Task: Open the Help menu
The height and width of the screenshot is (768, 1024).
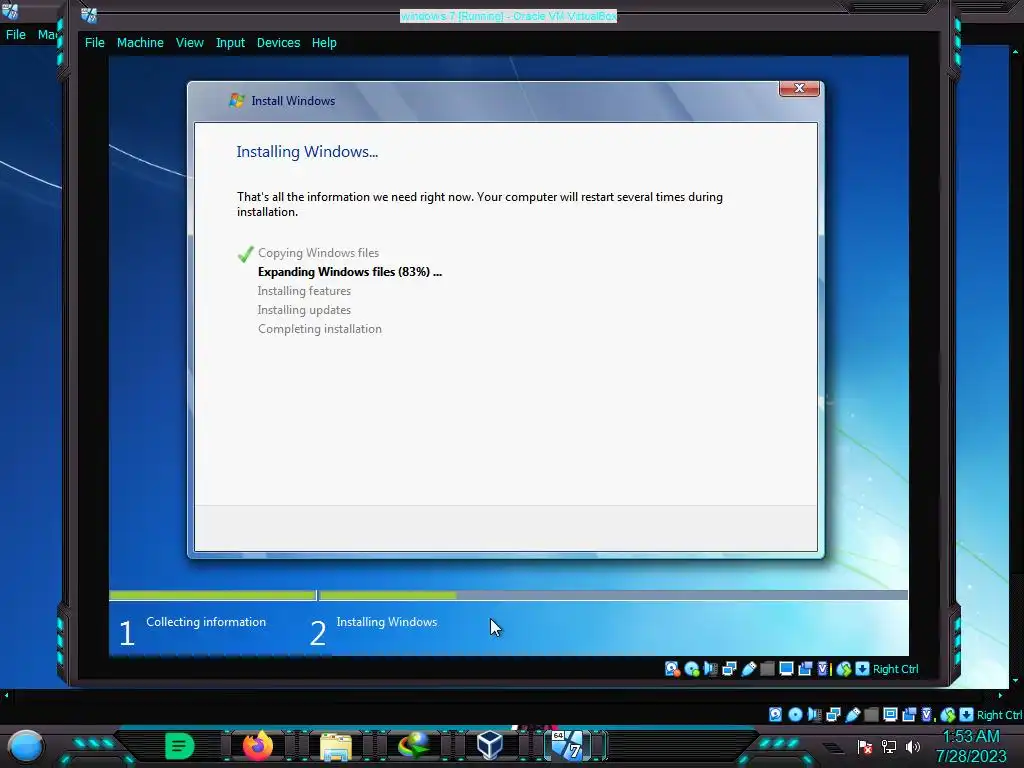Action: pyautogui.click(x=324, y=42)
